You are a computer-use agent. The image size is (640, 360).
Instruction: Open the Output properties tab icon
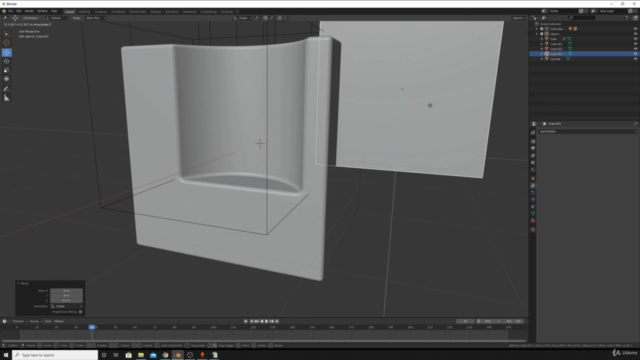[533, 148]
